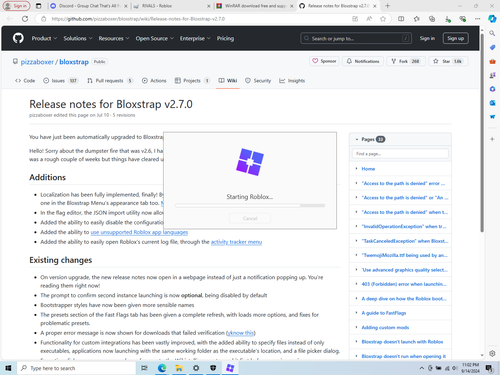
Task: Open the Code tab
Action: tap(25, 81)
